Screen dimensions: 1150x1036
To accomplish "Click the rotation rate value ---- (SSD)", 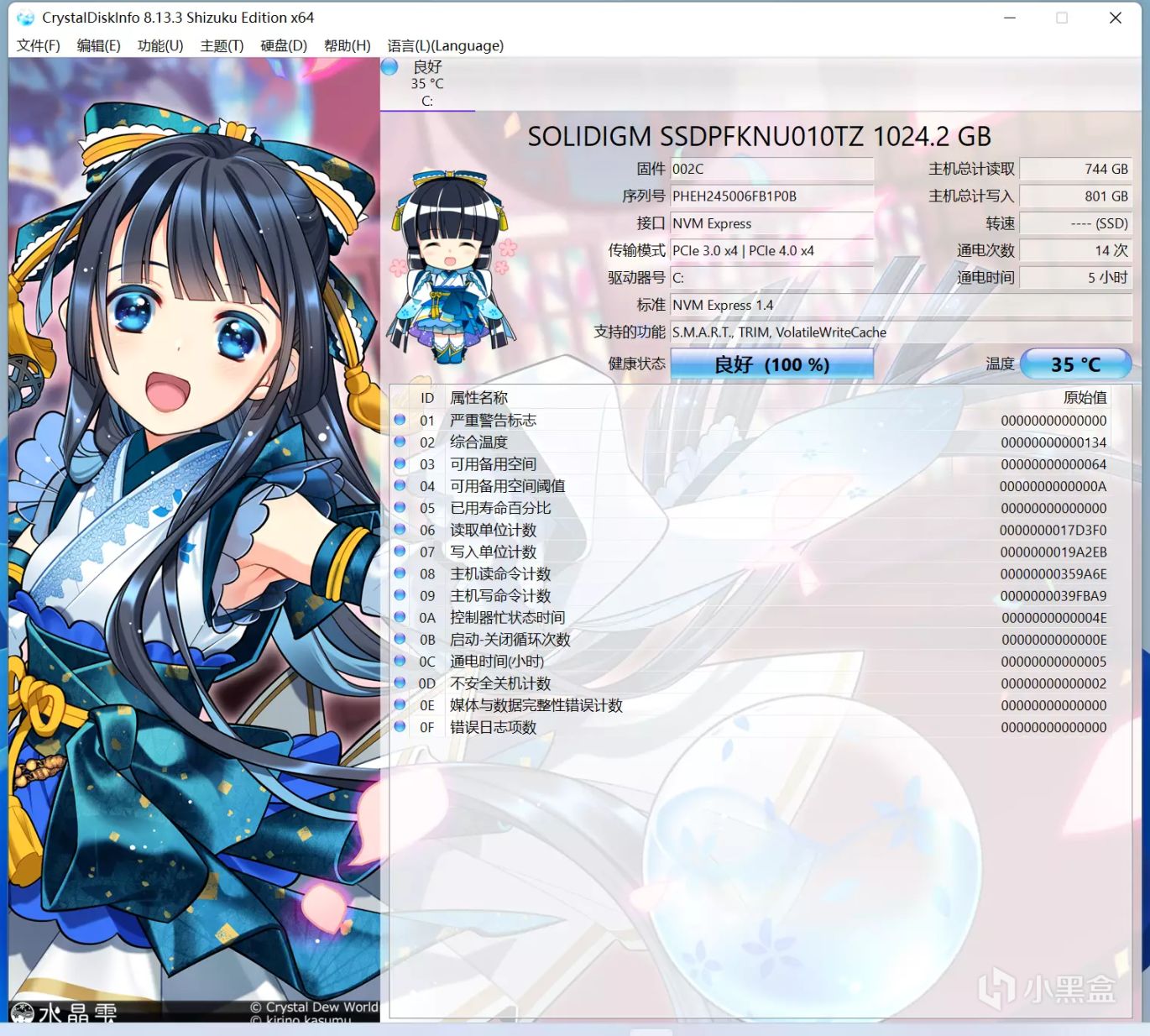I will click(x=1076, y=223).
